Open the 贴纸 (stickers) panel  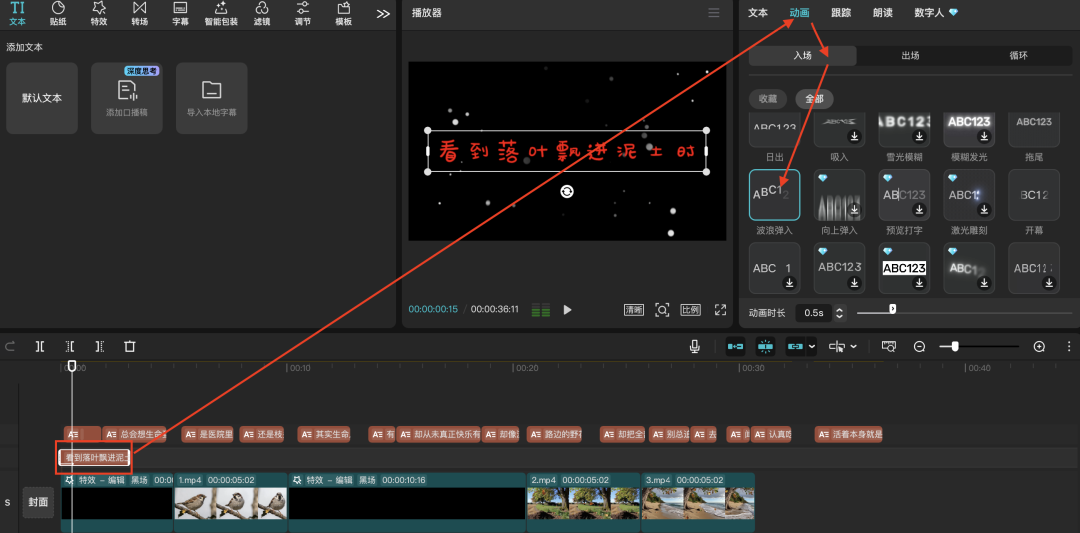(58, 13)
